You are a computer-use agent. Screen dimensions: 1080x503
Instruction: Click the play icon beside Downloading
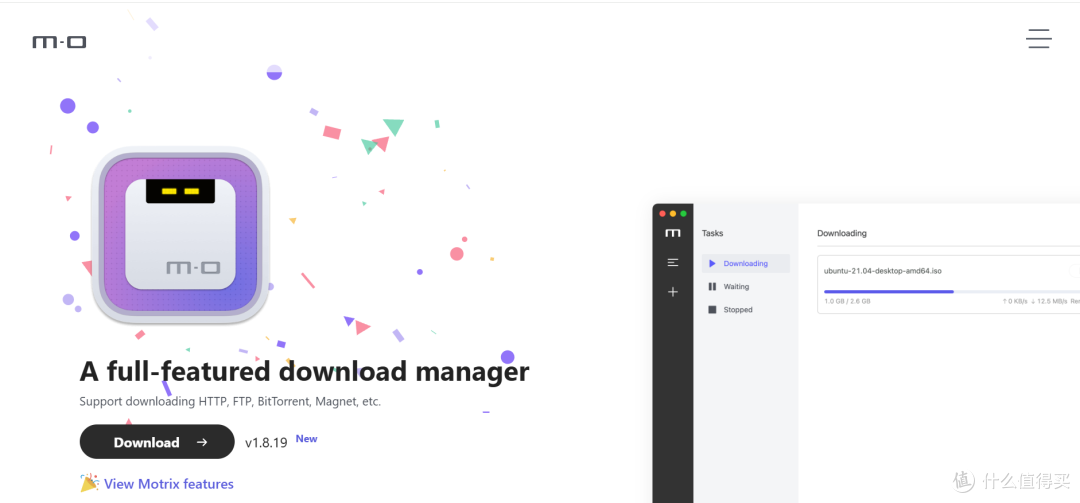click(x=712, y=263)
